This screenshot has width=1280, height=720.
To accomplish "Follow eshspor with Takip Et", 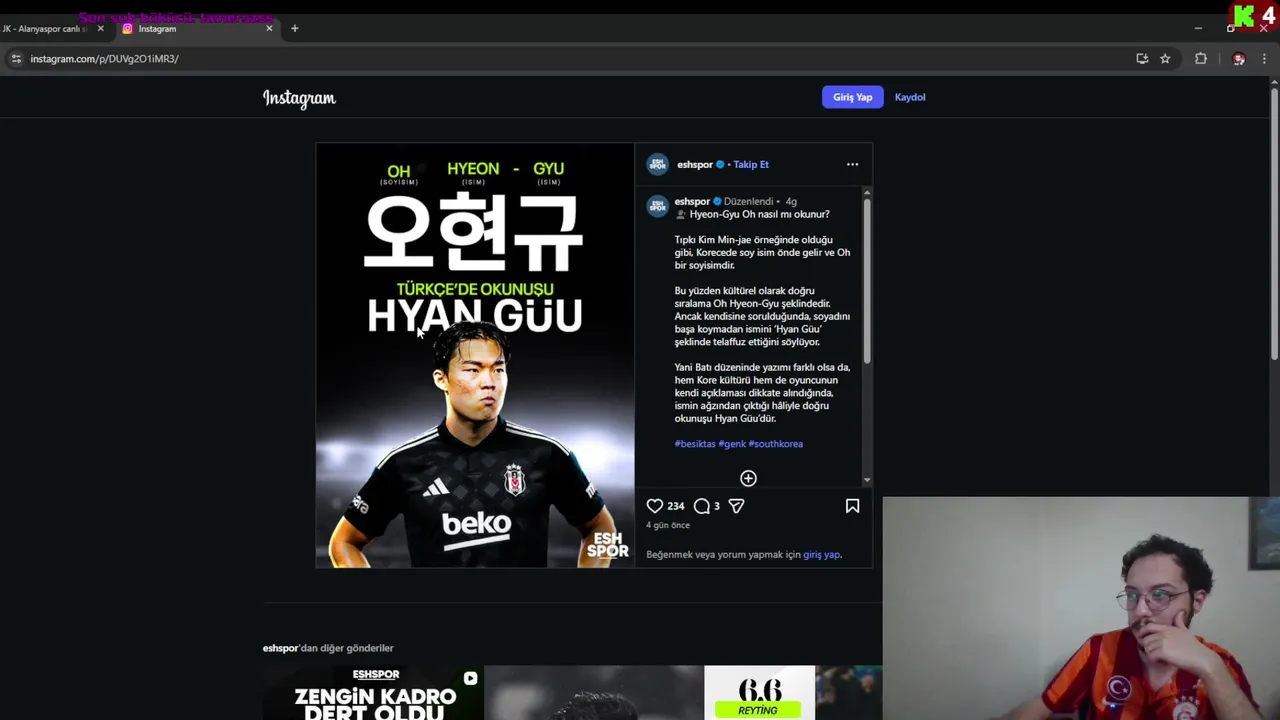I will [x=751, y=164].
